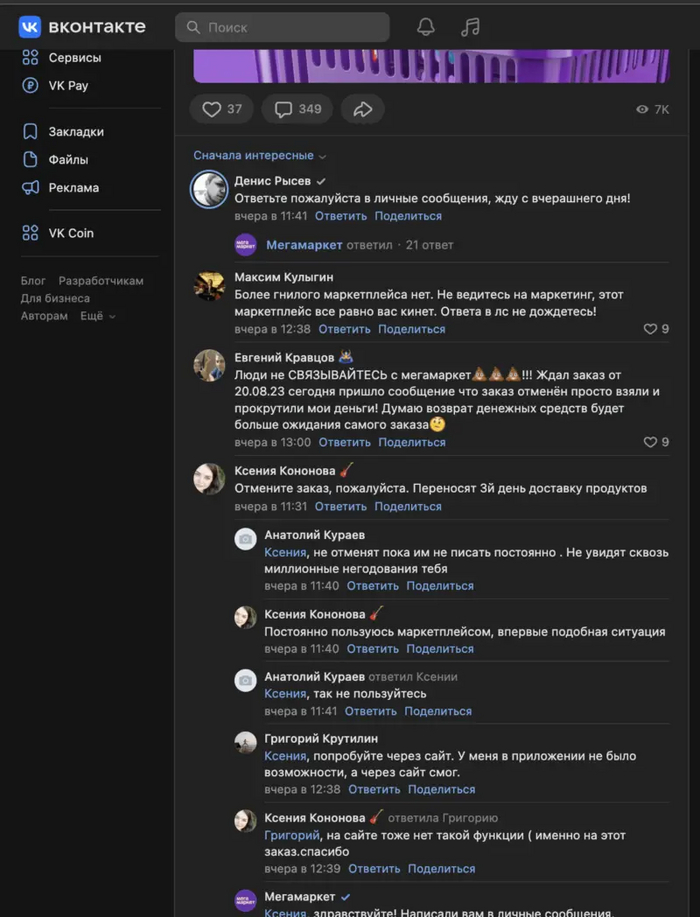This screenshot has height=917, width=700.
Task: Click the share arrow button
Action: click(362, 109)
